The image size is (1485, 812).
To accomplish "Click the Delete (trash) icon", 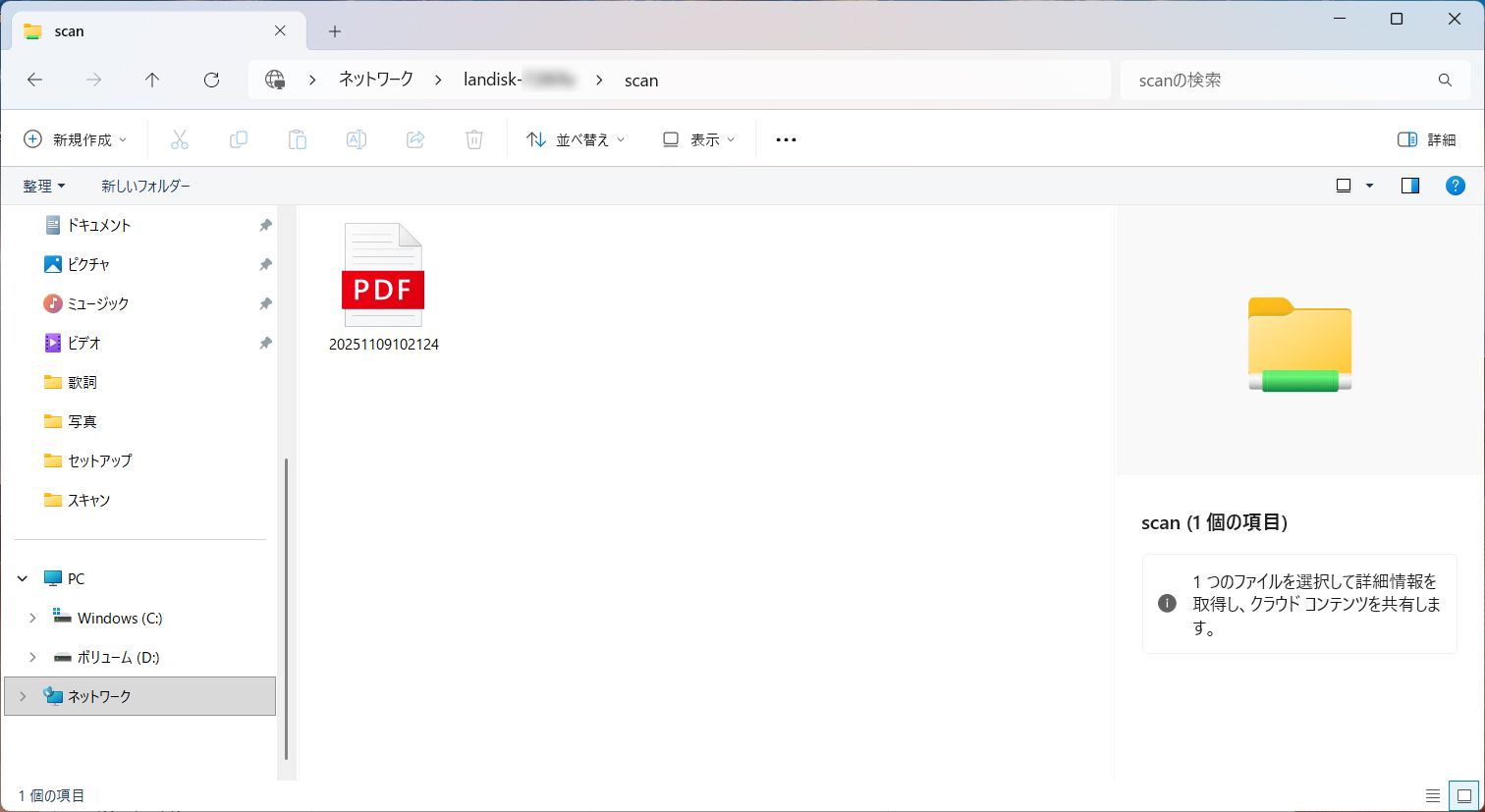I will click(474, 138).
